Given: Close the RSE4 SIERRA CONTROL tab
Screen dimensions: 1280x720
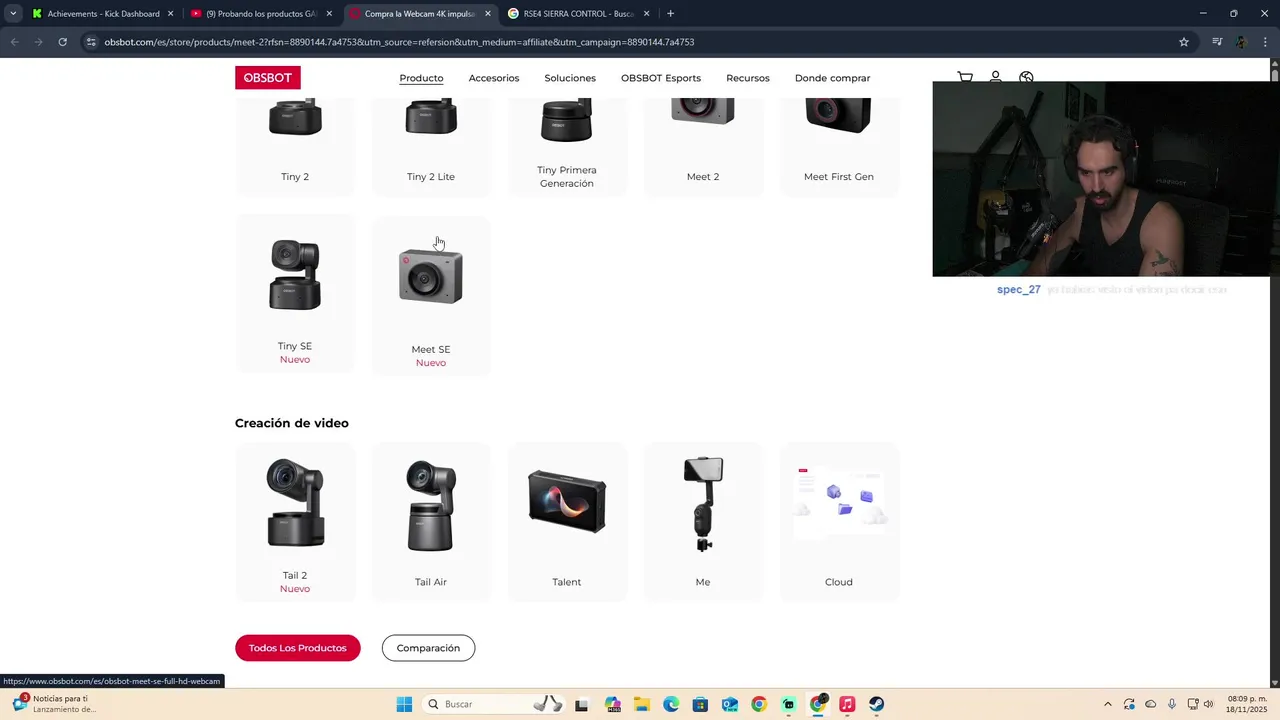Looking at the screenshot, I should [646, 14].
